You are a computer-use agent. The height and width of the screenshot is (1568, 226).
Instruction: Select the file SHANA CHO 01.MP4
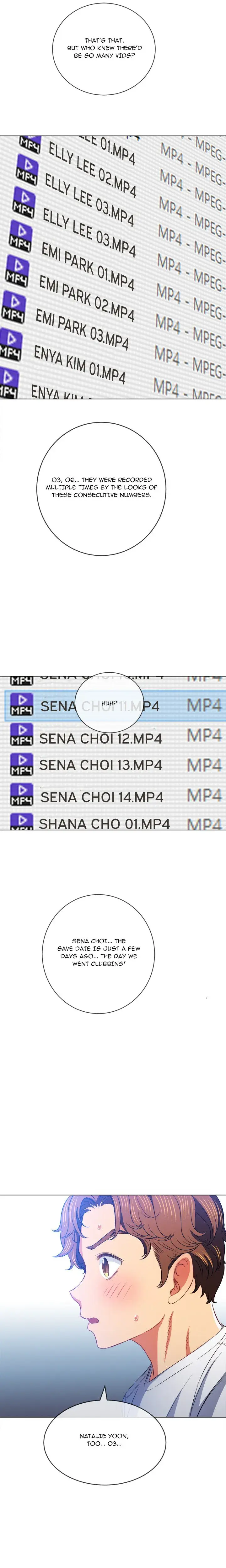click(x=104, y=824)
